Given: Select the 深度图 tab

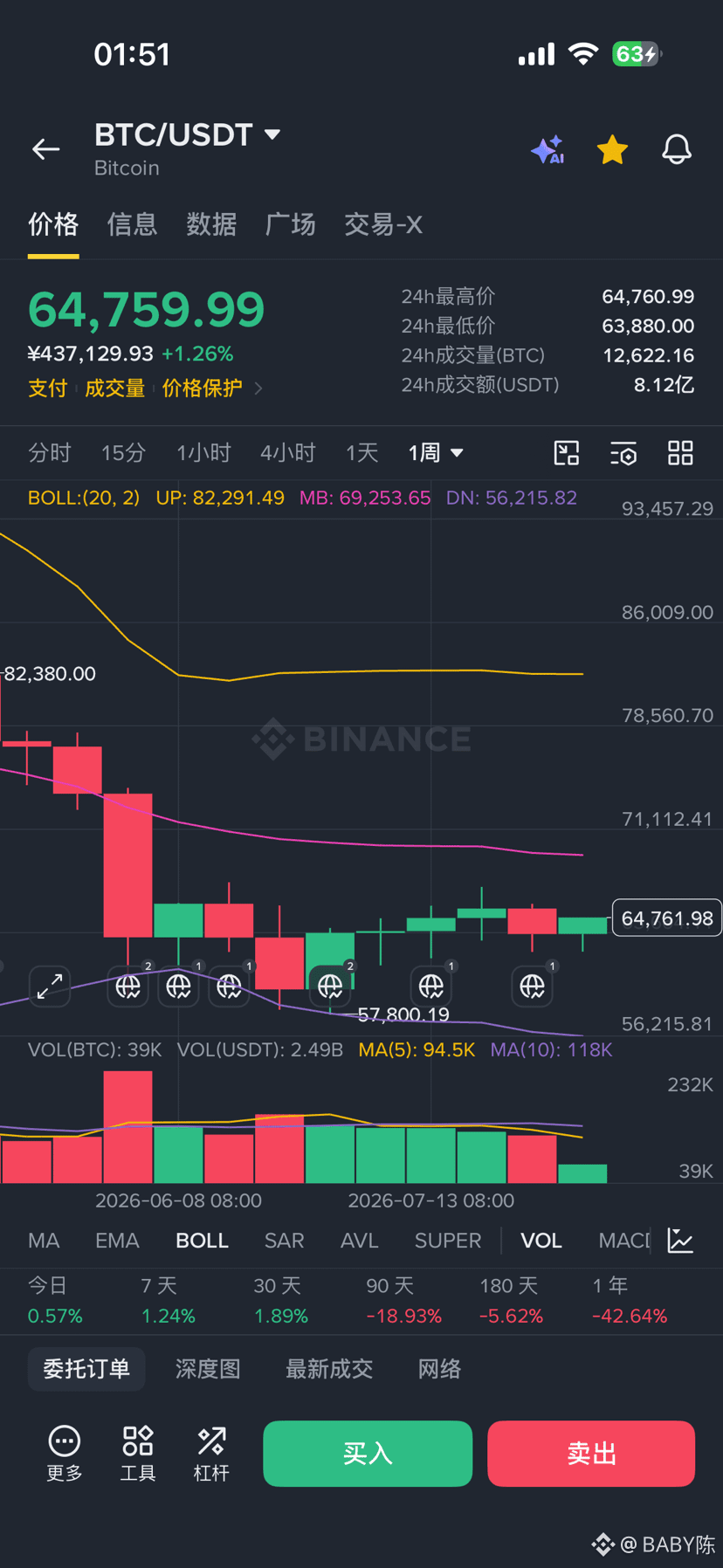Looking at the screenshot, I should (208, 1368).
